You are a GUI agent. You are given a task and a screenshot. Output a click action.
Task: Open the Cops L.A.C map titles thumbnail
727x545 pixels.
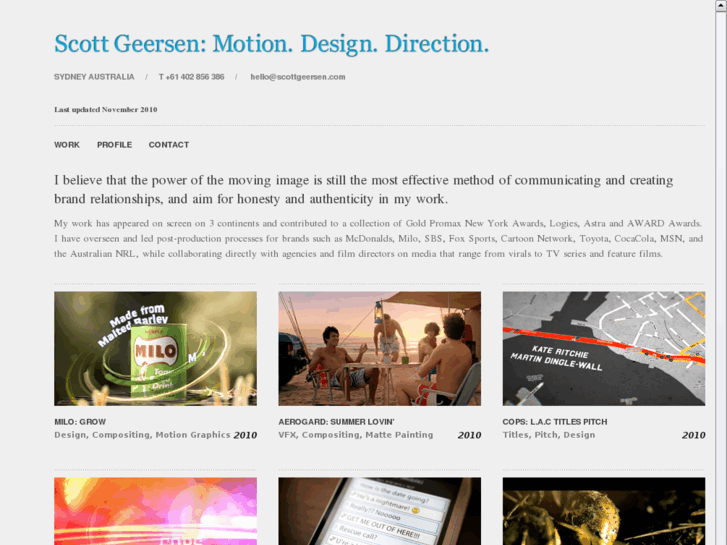(604, 348)
